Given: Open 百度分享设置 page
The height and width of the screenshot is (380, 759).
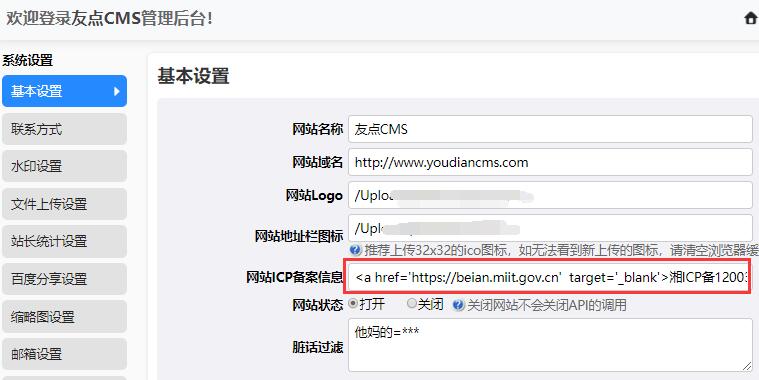Looking at the screenshot, I should [64, 279].
